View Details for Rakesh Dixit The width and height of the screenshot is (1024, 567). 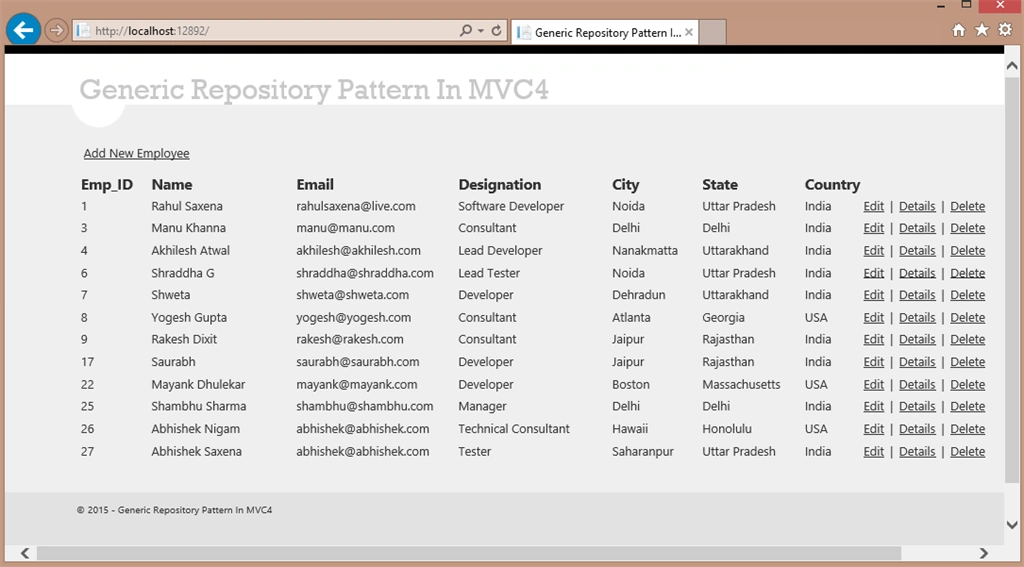[917, 340]
